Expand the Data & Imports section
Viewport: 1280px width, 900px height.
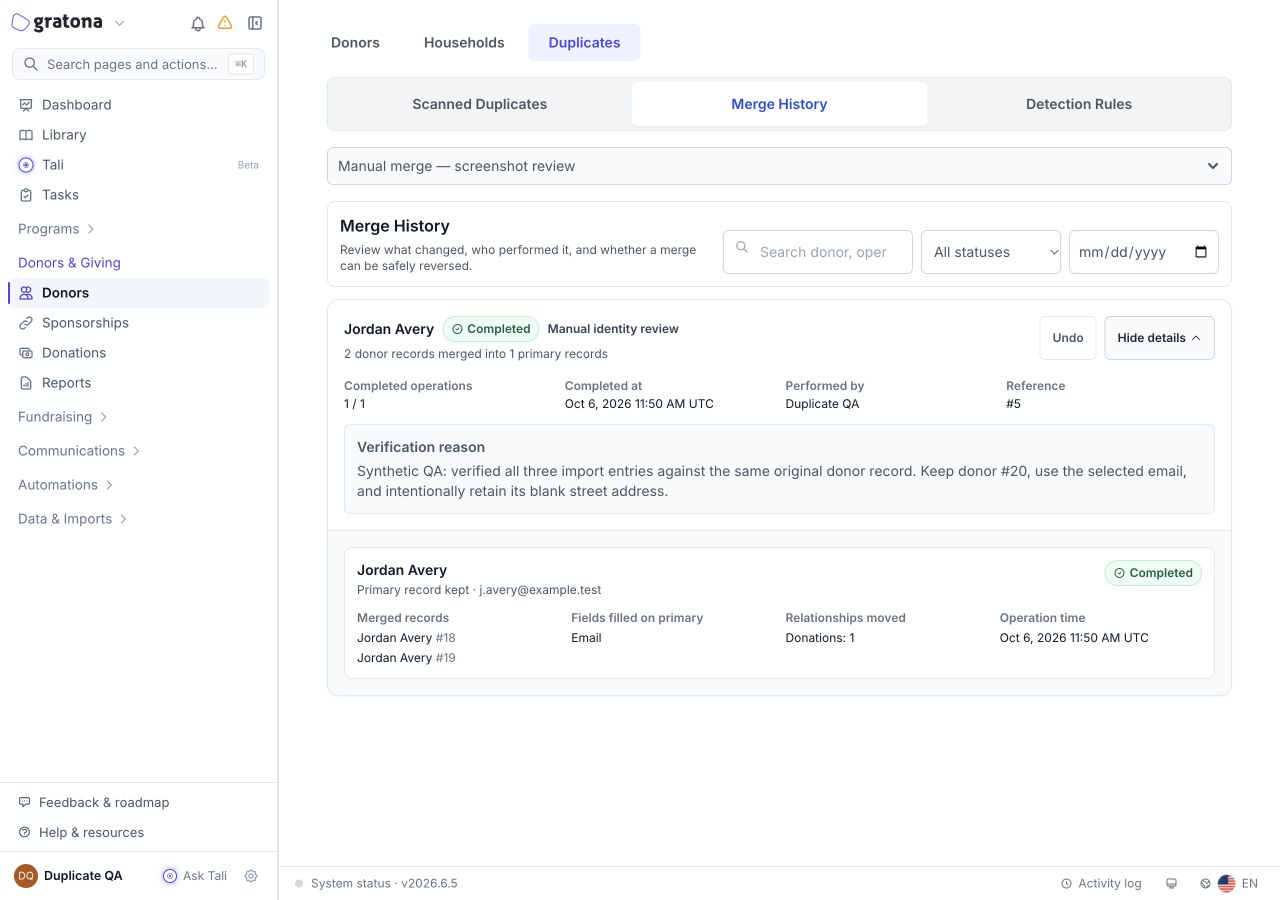coord(73,519)
